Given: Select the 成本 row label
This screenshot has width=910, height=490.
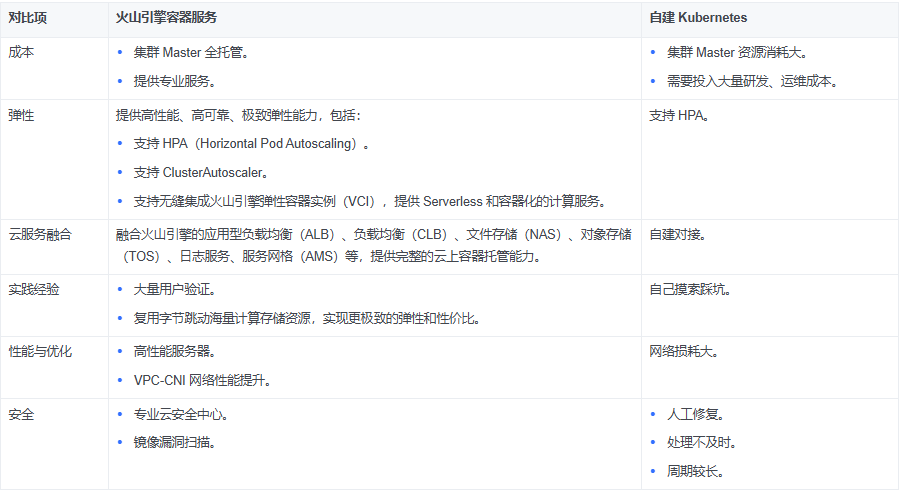Looking at the screenshot, I should (x=21, y=52).
